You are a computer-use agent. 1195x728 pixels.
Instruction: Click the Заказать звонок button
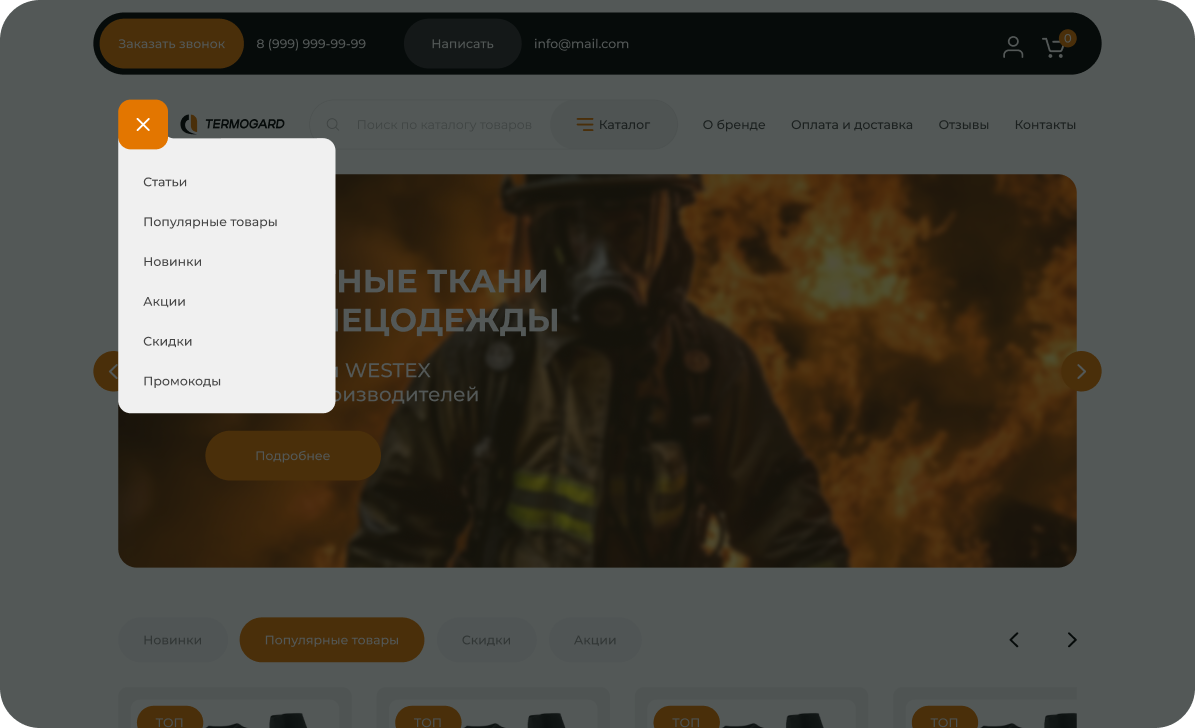click(x=171, y=44)
